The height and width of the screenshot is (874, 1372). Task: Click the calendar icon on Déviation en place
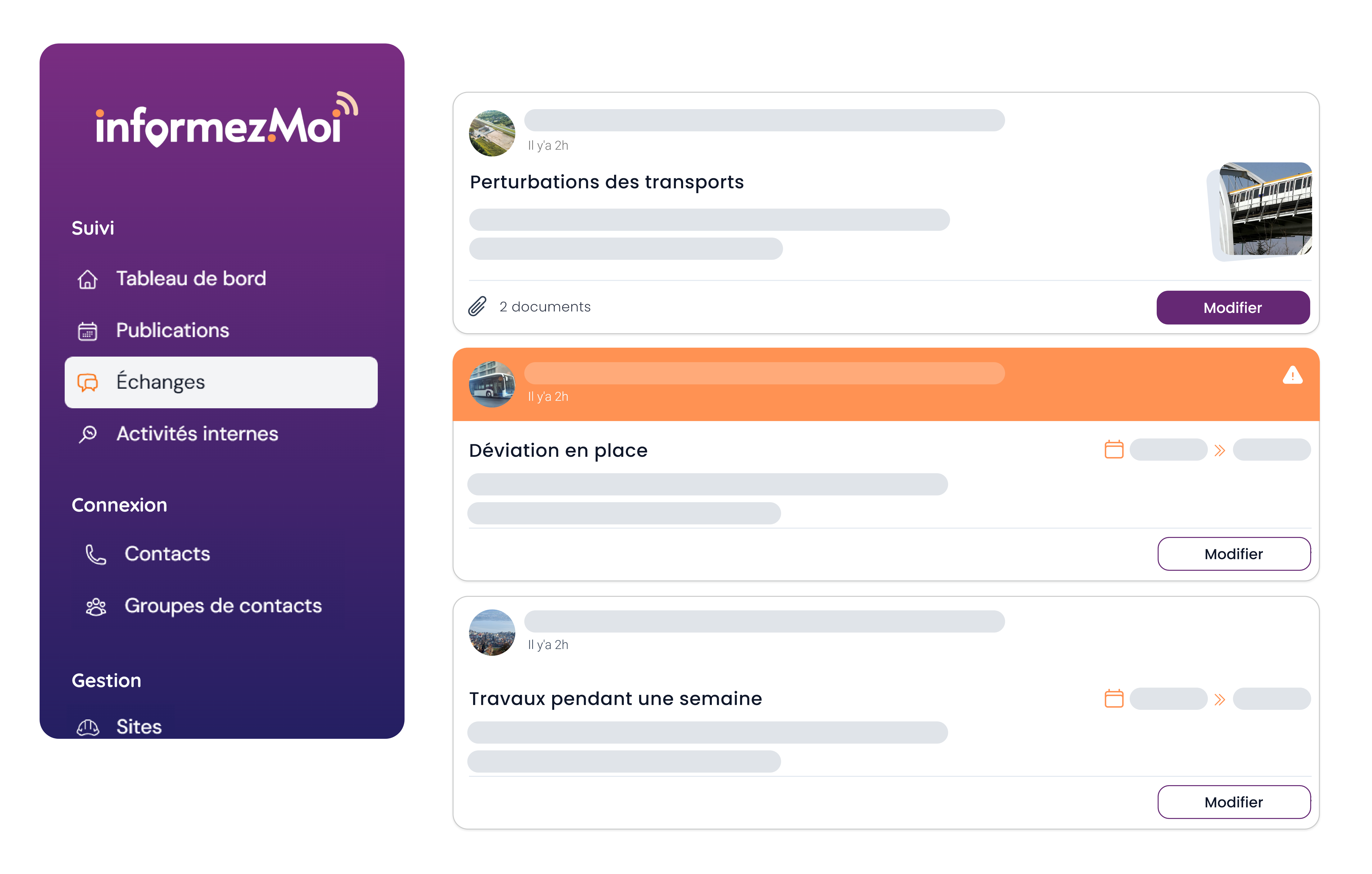click(x=1113, y=450)
